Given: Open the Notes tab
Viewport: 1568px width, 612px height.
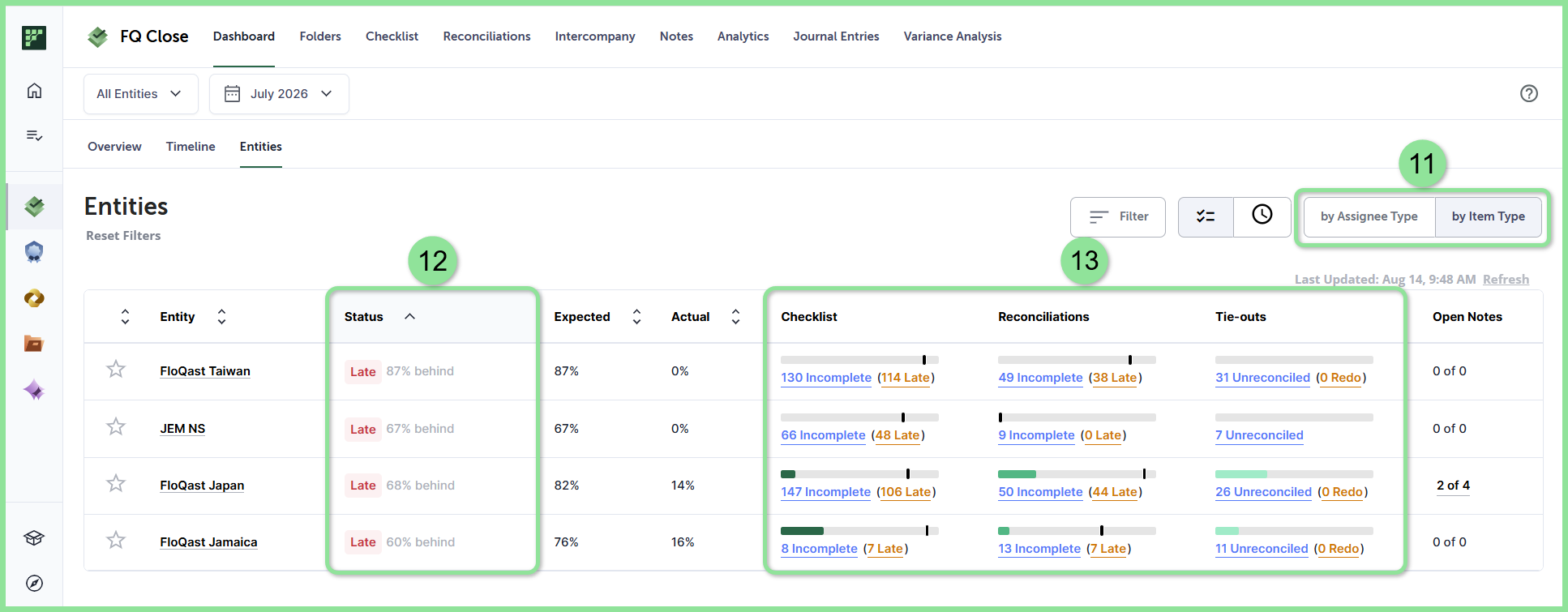Looking at the screenshot, I should click(x=676, y=36).
